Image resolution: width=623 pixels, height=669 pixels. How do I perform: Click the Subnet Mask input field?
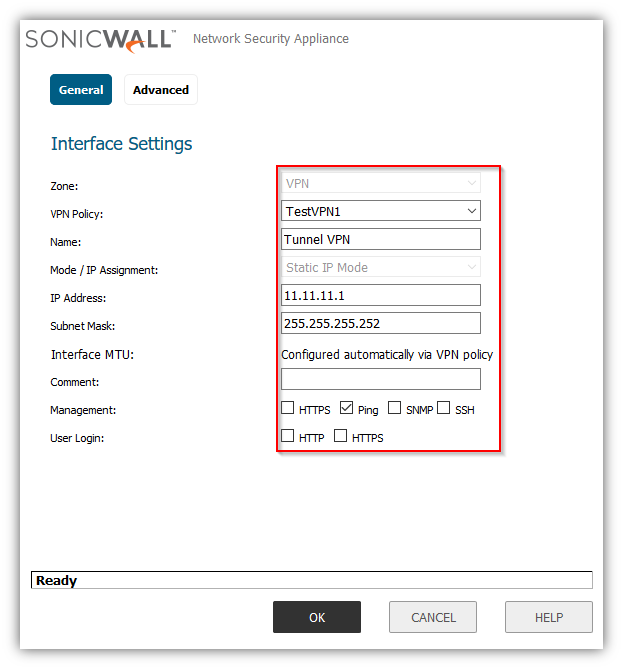(381, 324)
